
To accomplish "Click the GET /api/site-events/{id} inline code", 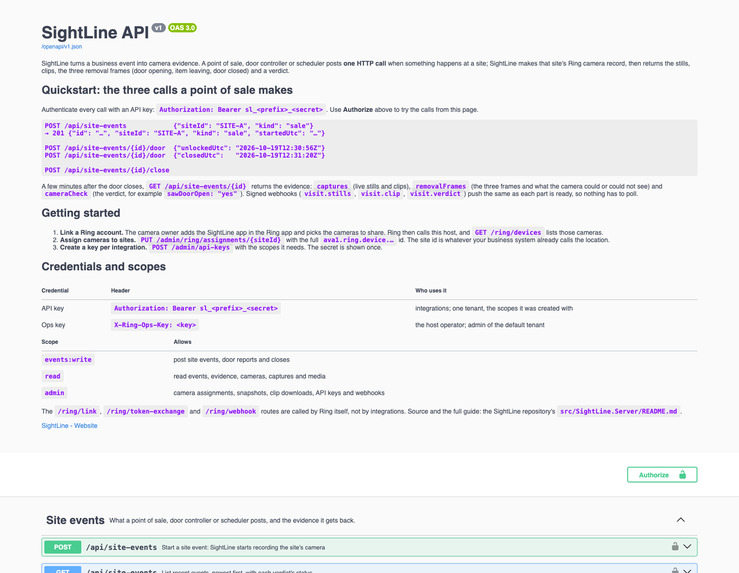I will tap(197, 186).
